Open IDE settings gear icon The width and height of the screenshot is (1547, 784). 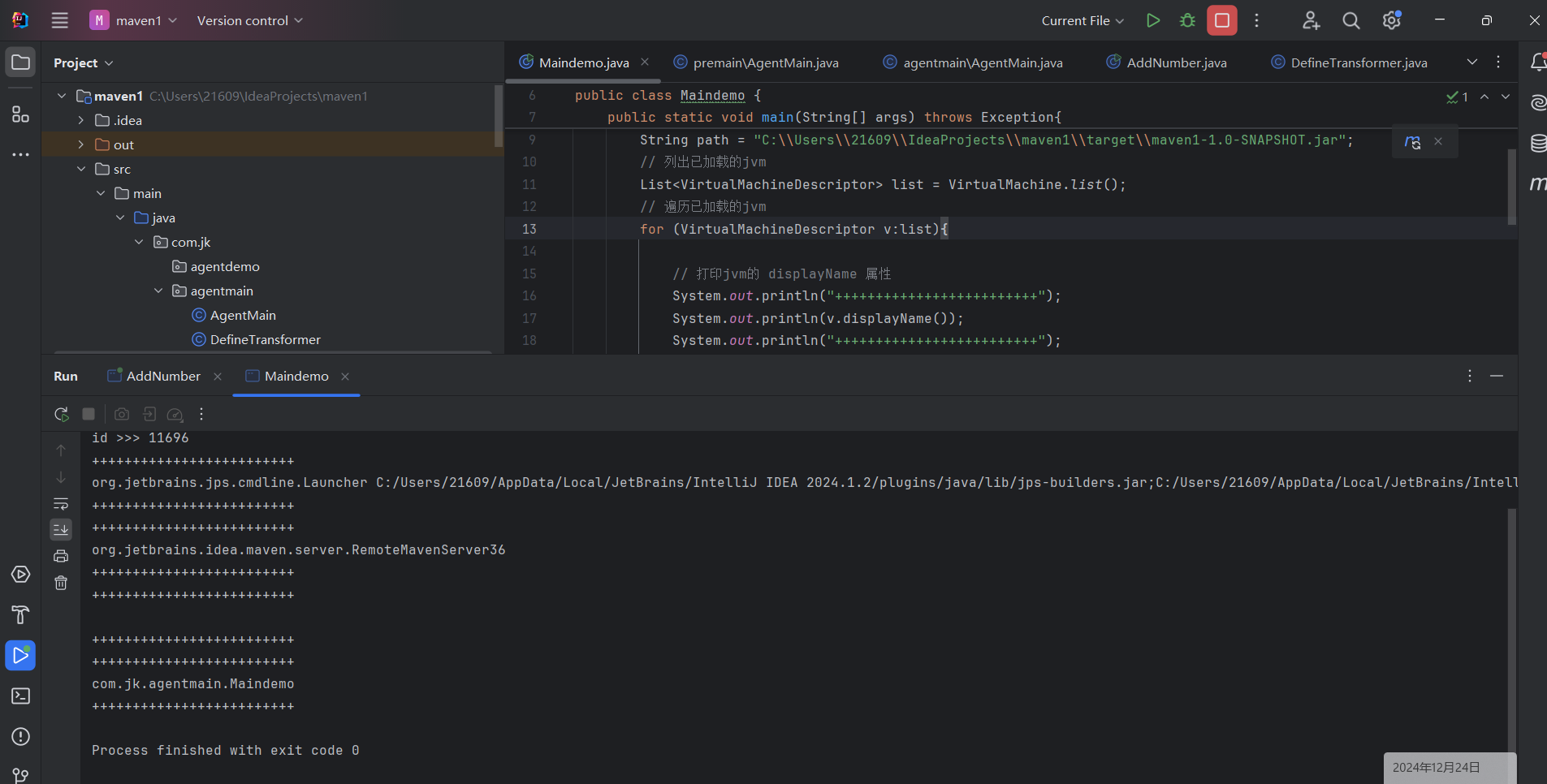pyautogui.click(x=1392, y=20)
